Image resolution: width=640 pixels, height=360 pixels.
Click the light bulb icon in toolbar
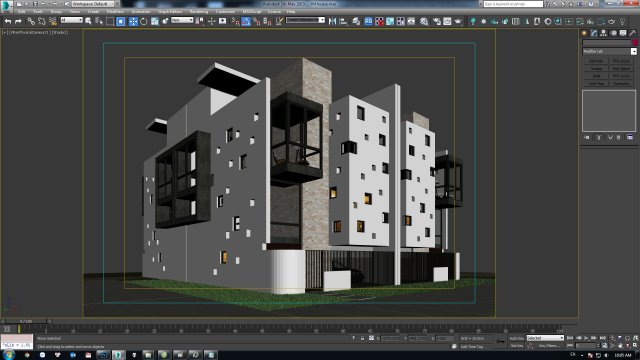tap(622, 21)
